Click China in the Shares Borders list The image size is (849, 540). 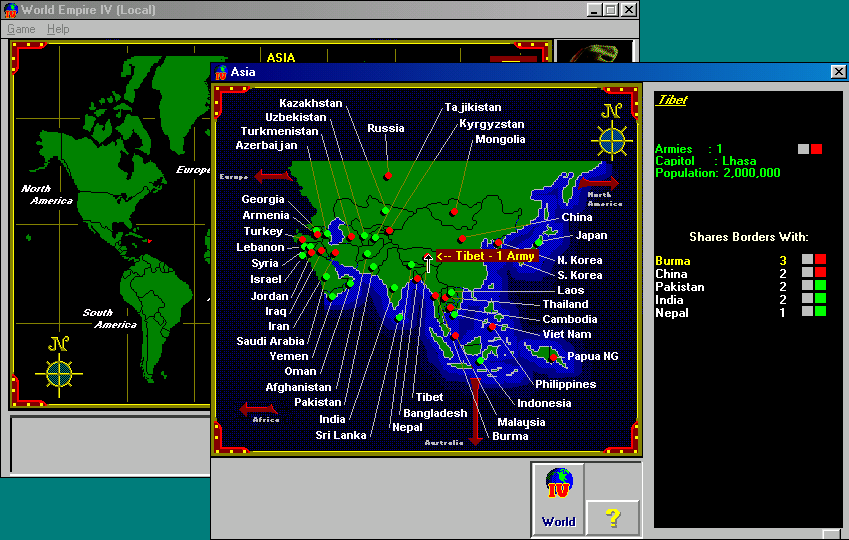pos(671,274)
